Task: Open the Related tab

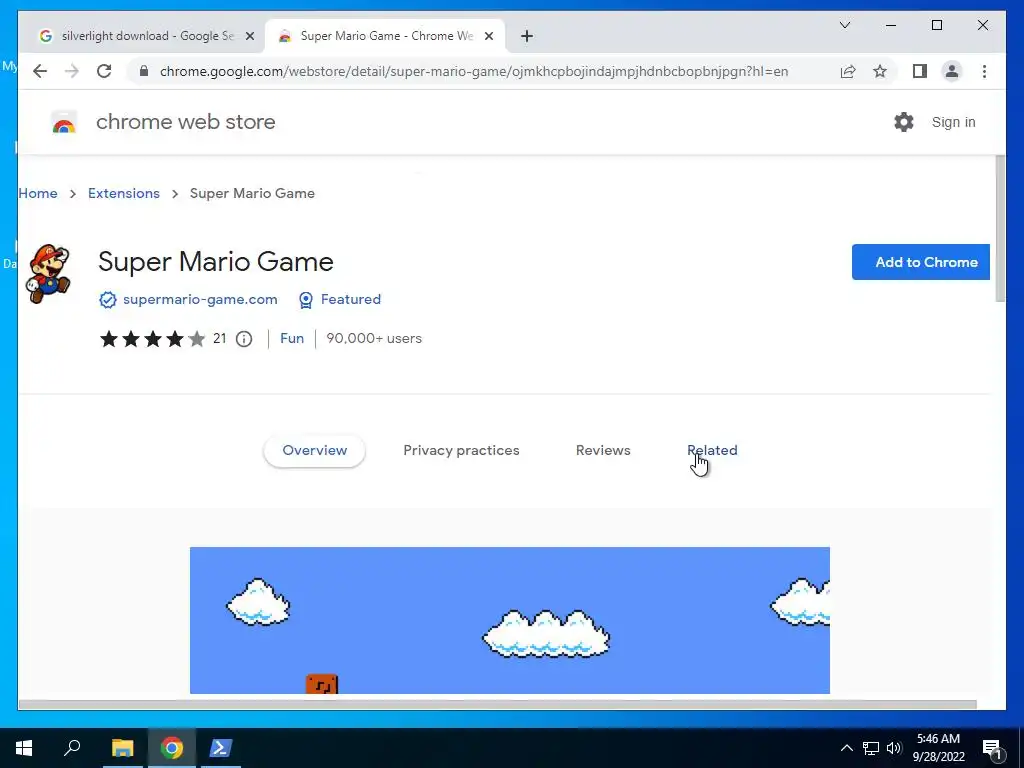Action: click(x=712, y=451)
